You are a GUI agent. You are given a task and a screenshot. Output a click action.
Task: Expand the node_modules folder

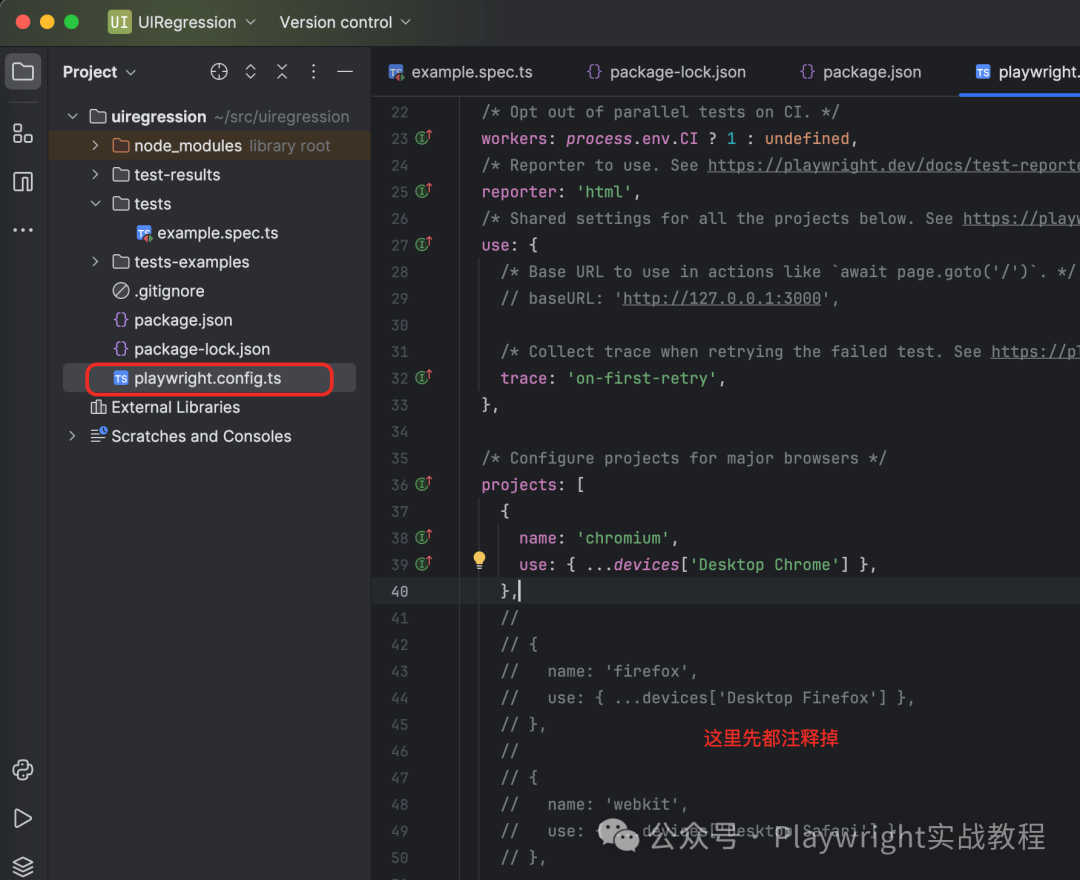[x=95, y=146]
